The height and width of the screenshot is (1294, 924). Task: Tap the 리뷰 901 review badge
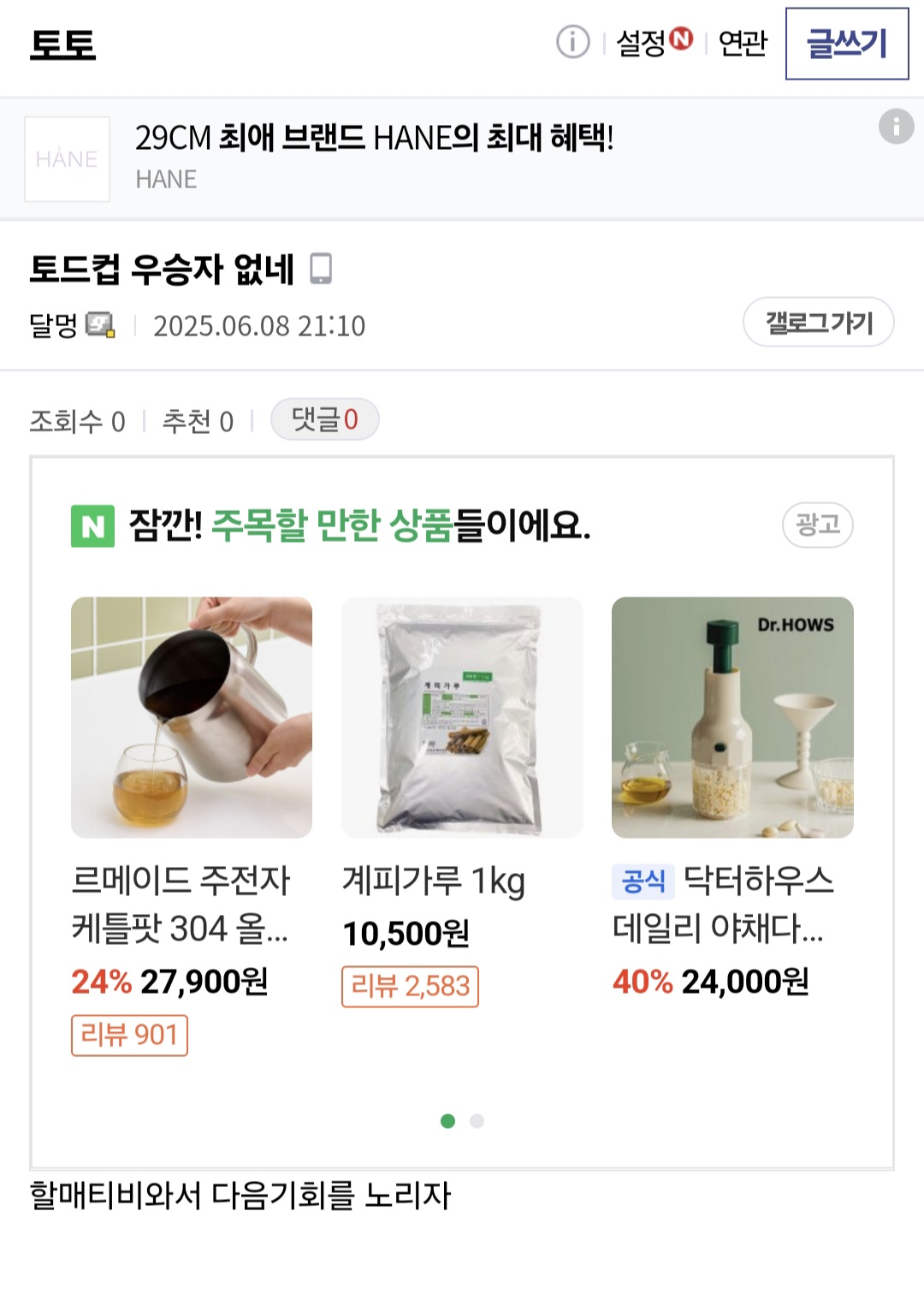129,1035
